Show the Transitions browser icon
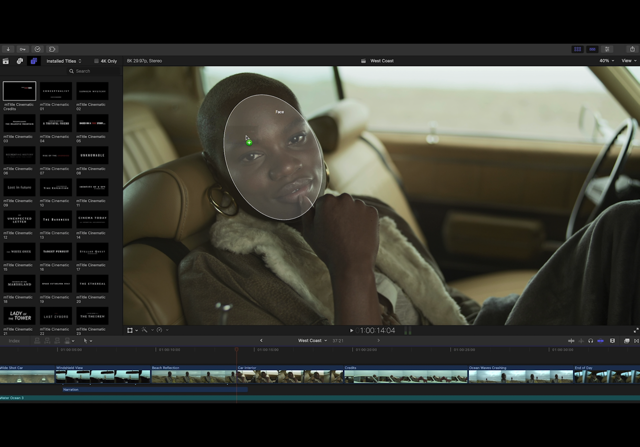Image resolution: width=640 pixels, height=447 pixels. click(x=636, y=341)
